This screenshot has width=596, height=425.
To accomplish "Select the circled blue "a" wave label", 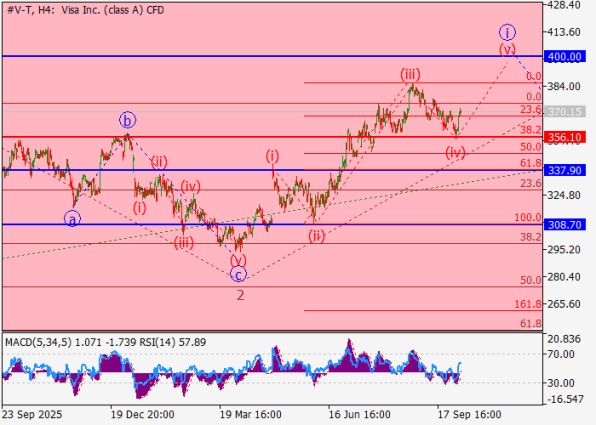I will 72,219.
